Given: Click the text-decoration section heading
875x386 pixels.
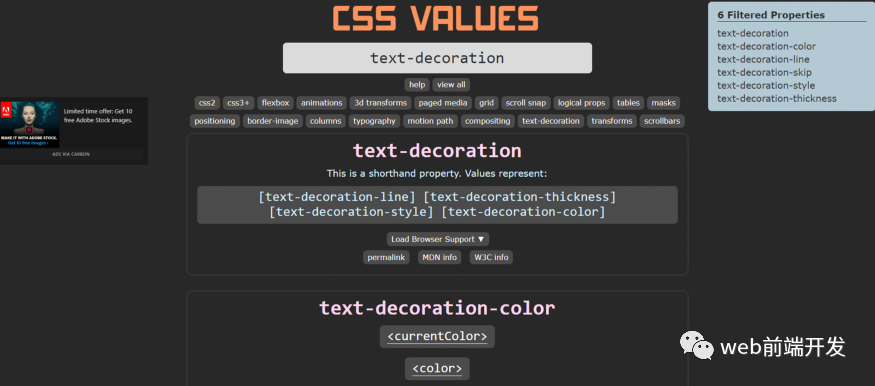Looking at the screenshot, I should [x=437, y=151].
